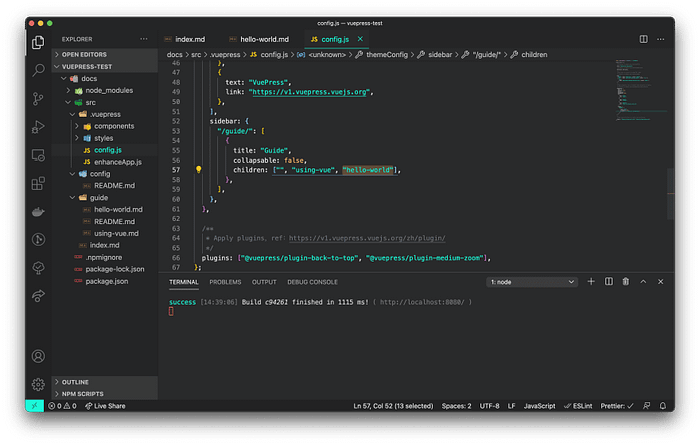The height and width of the screenshot is (445, 700).
Task: Open editor more actions menu
Action: click(661, 39)
